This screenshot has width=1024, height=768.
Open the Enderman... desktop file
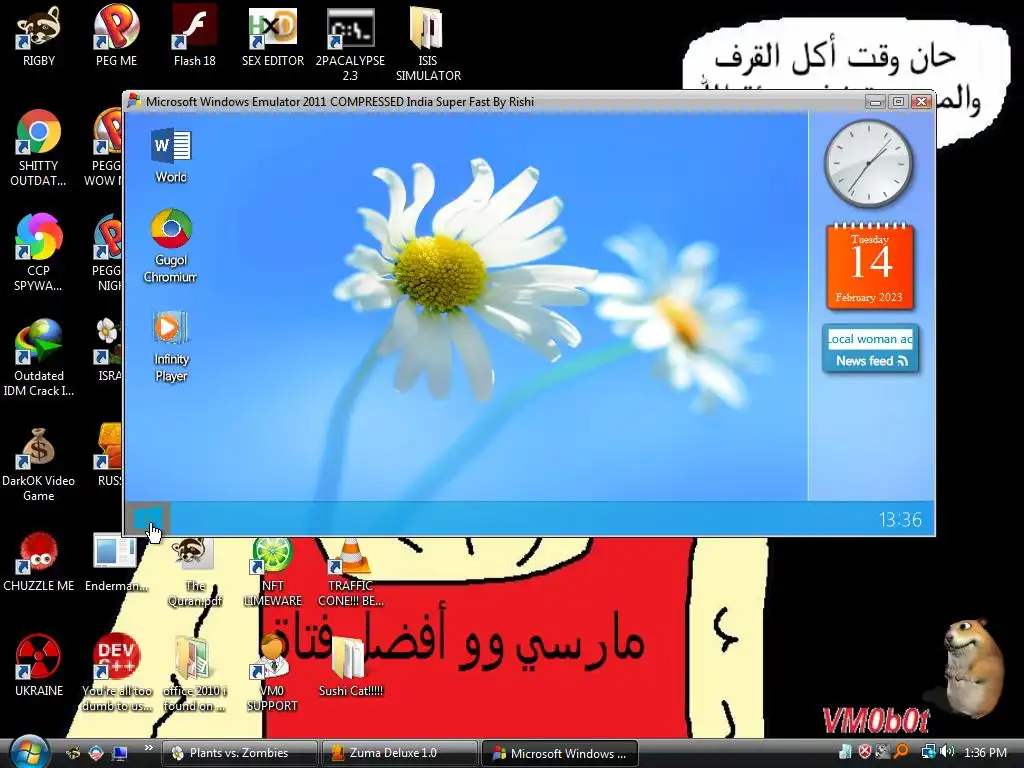point(116,562)
